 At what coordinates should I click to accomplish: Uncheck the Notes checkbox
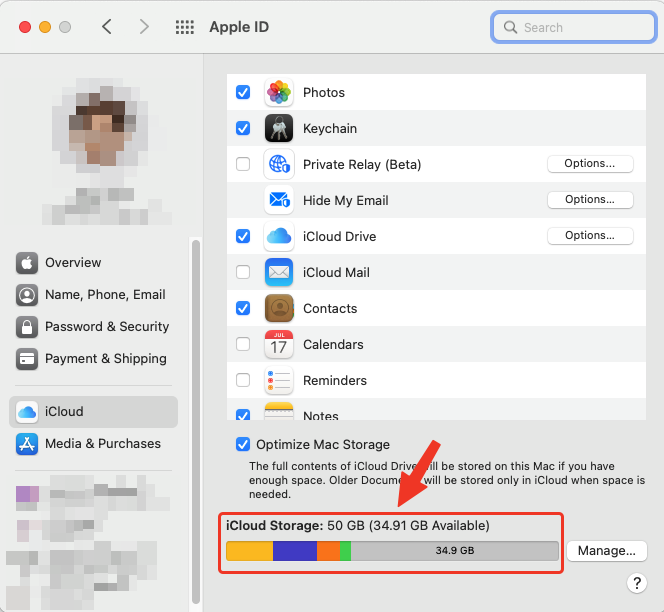click(243, 414)
